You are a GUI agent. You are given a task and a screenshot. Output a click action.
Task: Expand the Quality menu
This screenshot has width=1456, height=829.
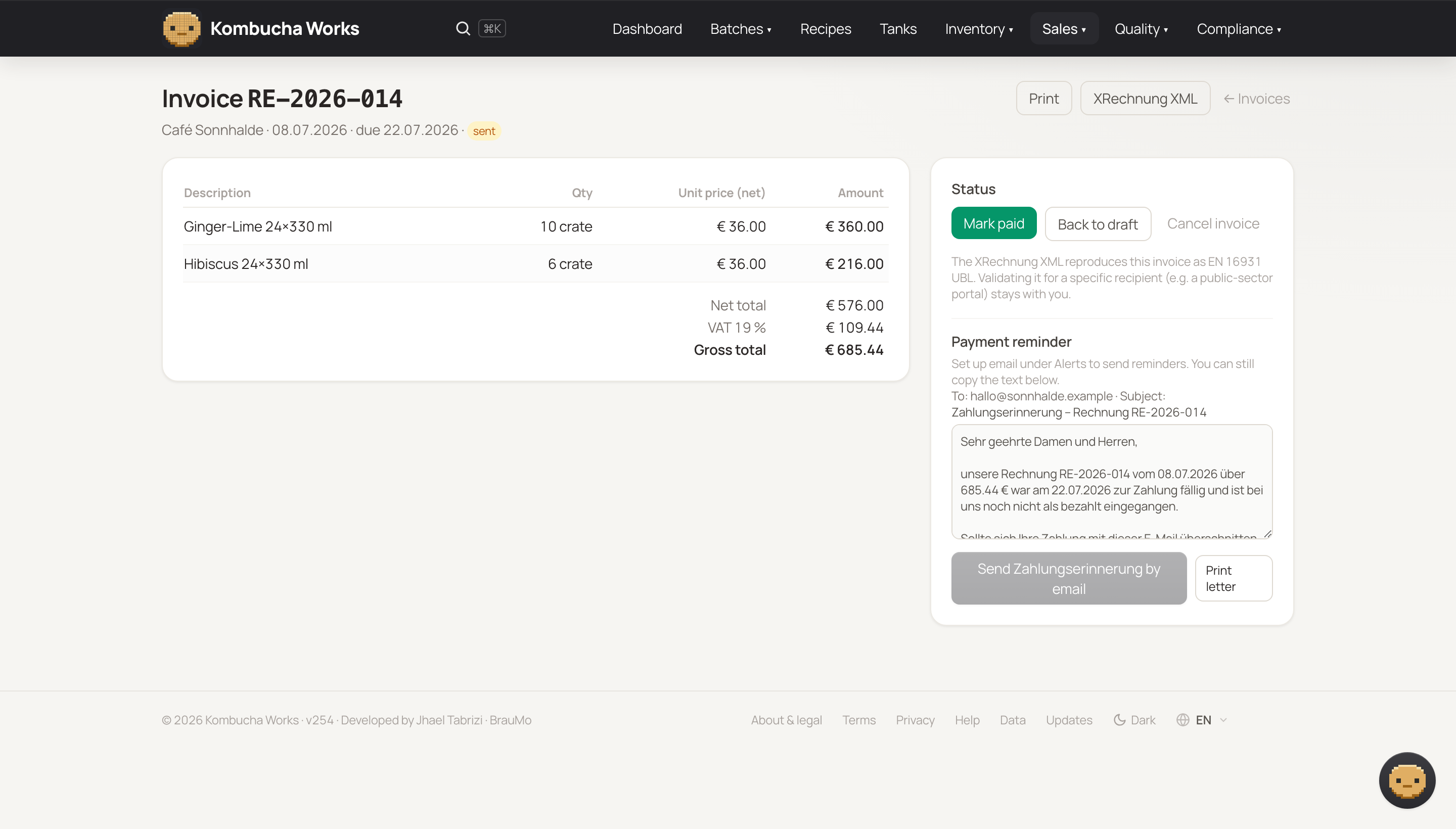[1141, 28]
